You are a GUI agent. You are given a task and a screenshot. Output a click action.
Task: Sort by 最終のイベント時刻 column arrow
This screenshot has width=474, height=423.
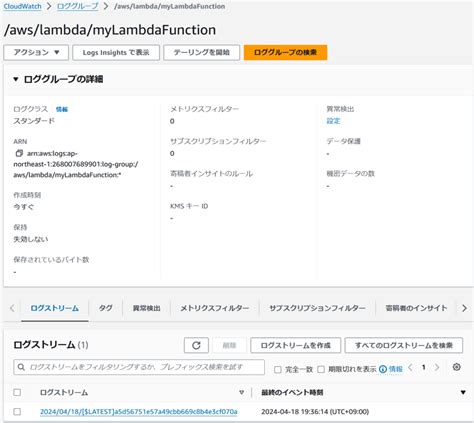click(x=463, y=392)
